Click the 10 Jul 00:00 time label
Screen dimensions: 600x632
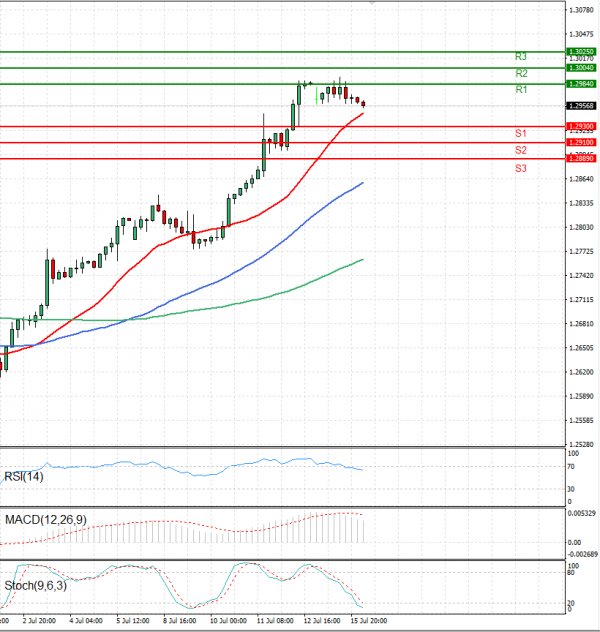(228, 621)
